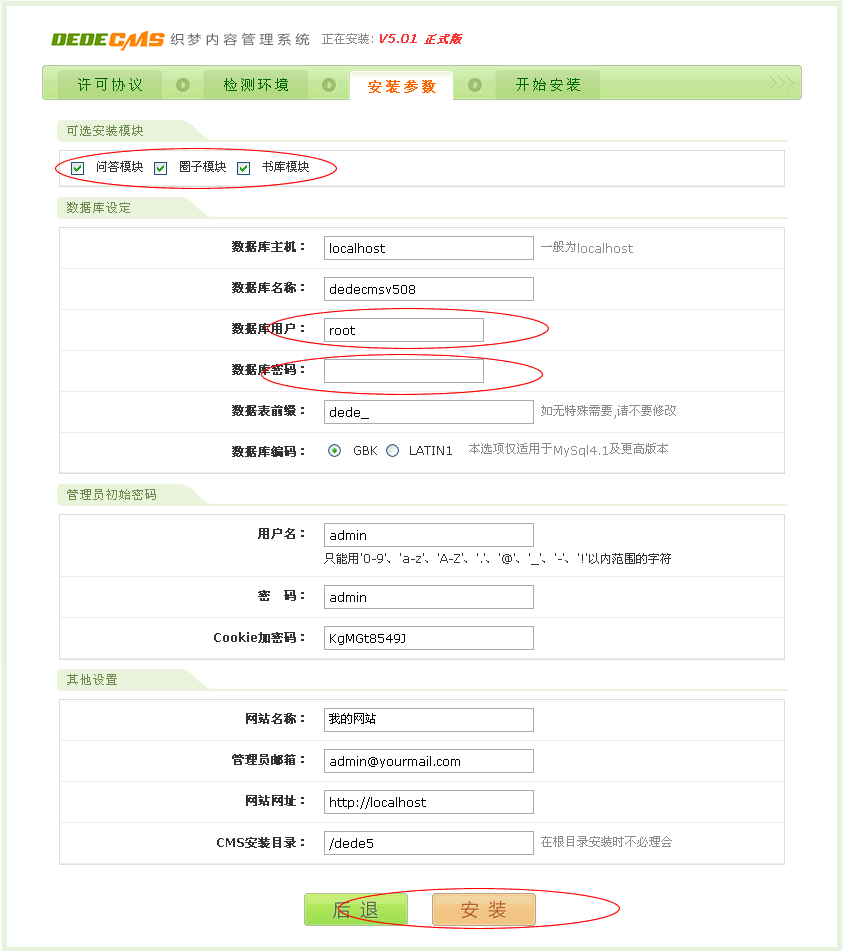843x952 pixels.
Task: Click the arrow icon before 开始安装 step
Action: [x=474, y=83]
